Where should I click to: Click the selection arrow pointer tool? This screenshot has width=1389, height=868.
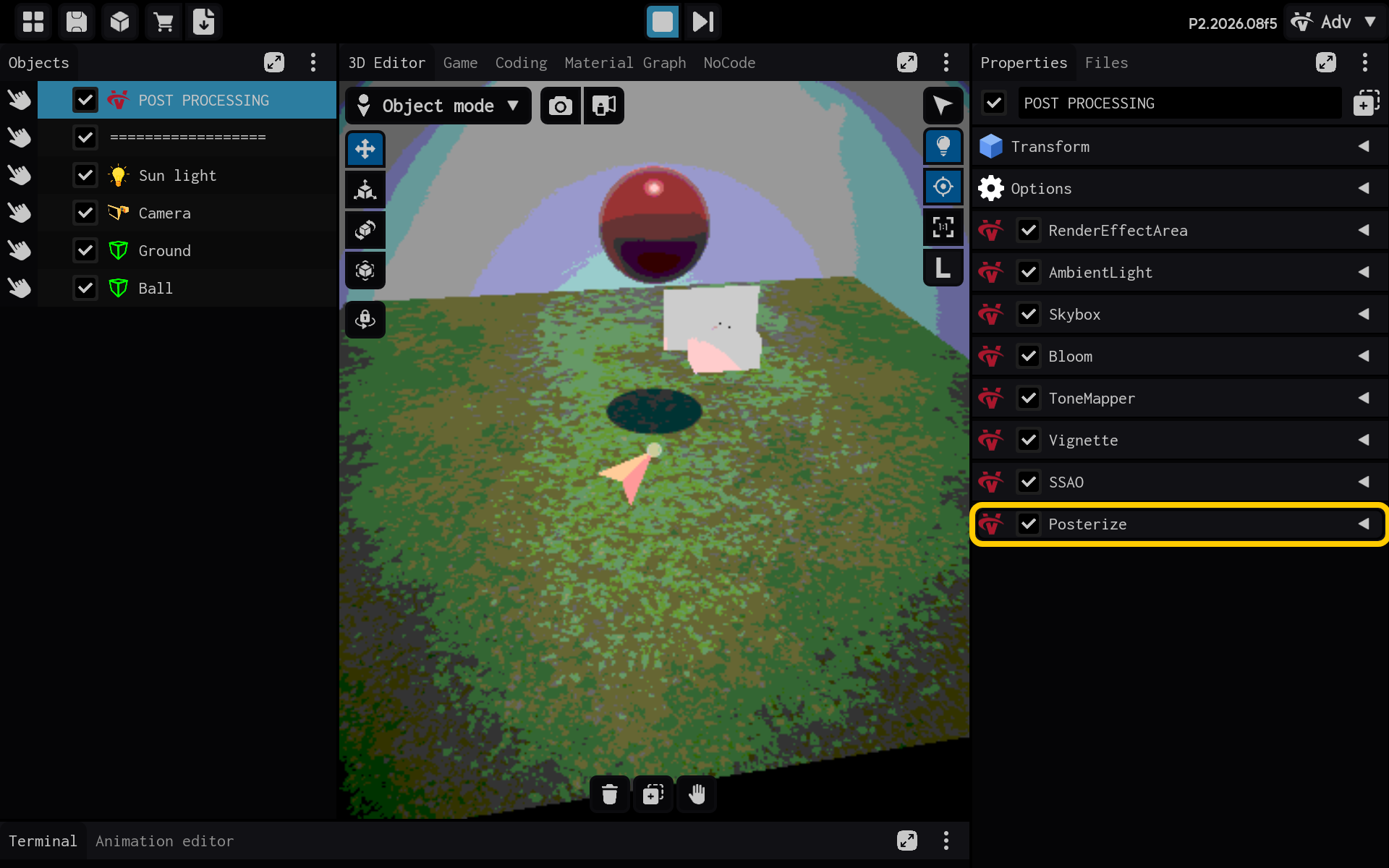tap(943, 106)
